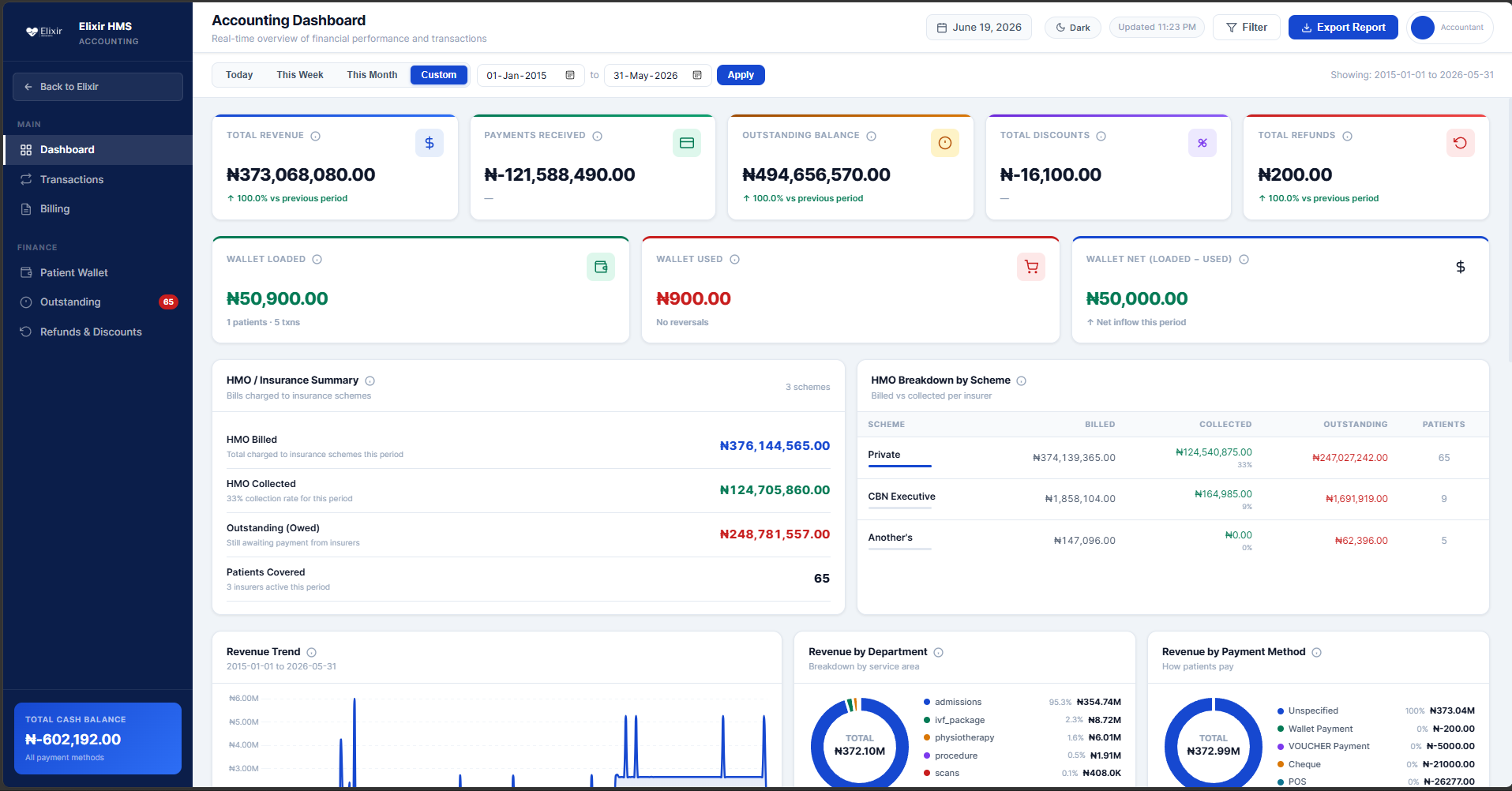Select the Today range tab
The image size is (1512, 791).
(239, 75)
